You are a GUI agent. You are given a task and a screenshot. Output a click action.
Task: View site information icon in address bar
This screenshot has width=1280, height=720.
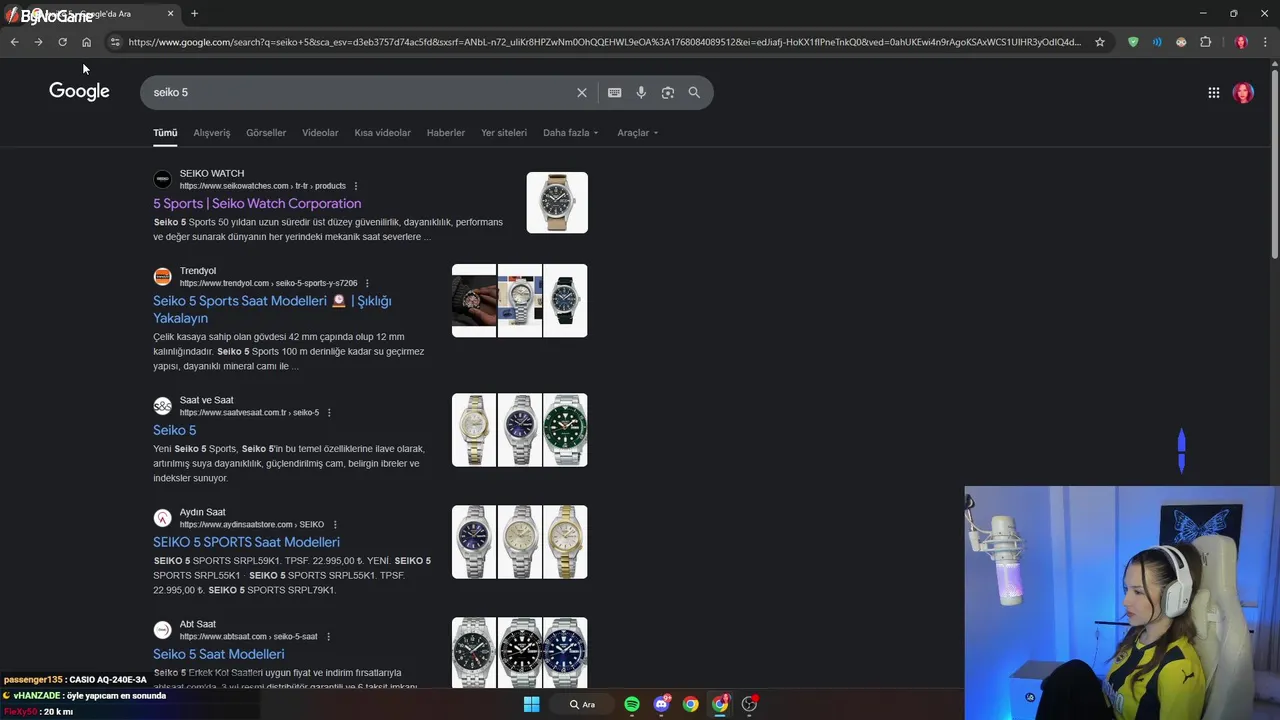pos(115,42)
